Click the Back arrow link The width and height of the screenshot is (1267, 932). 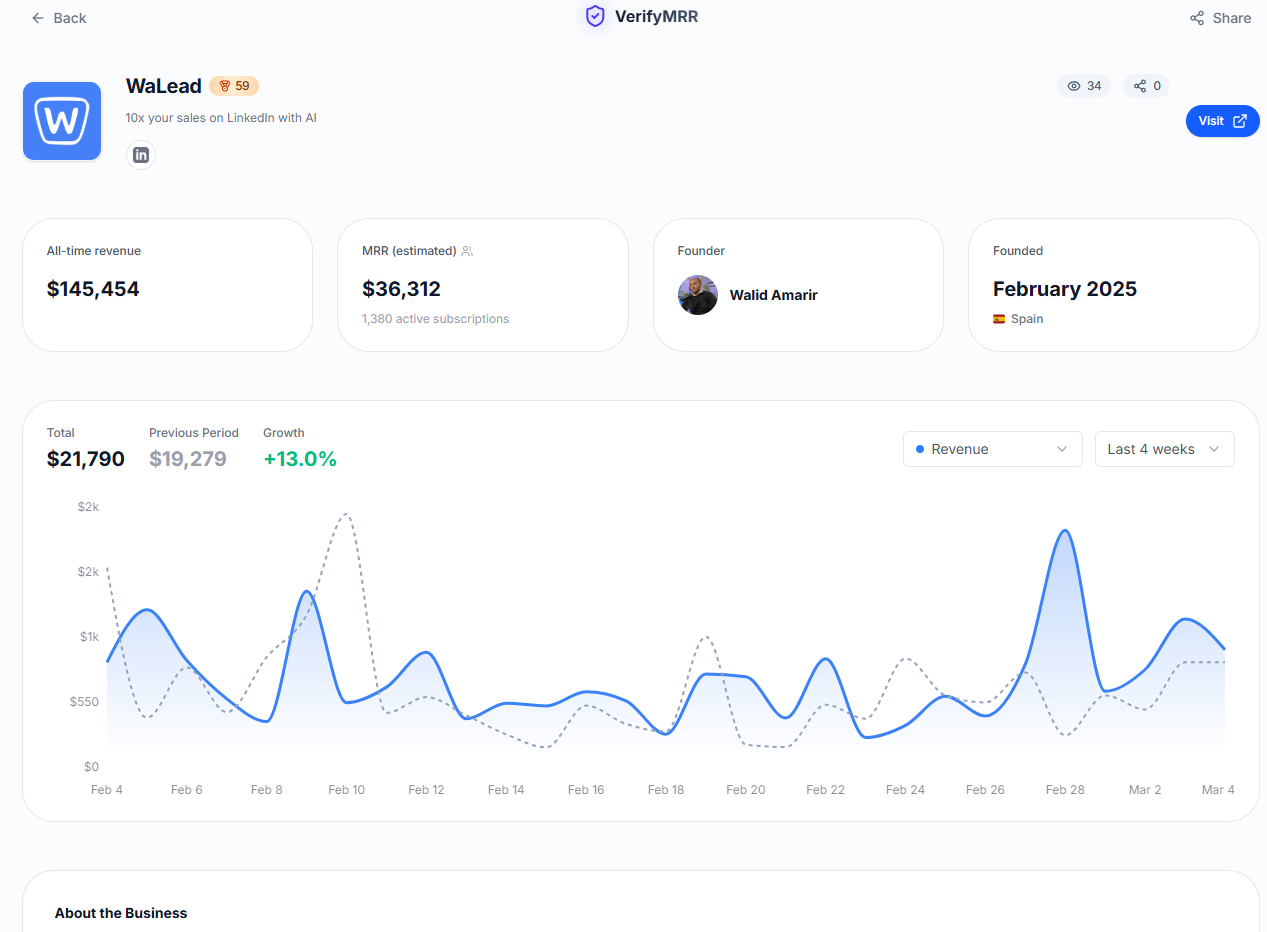58,18
